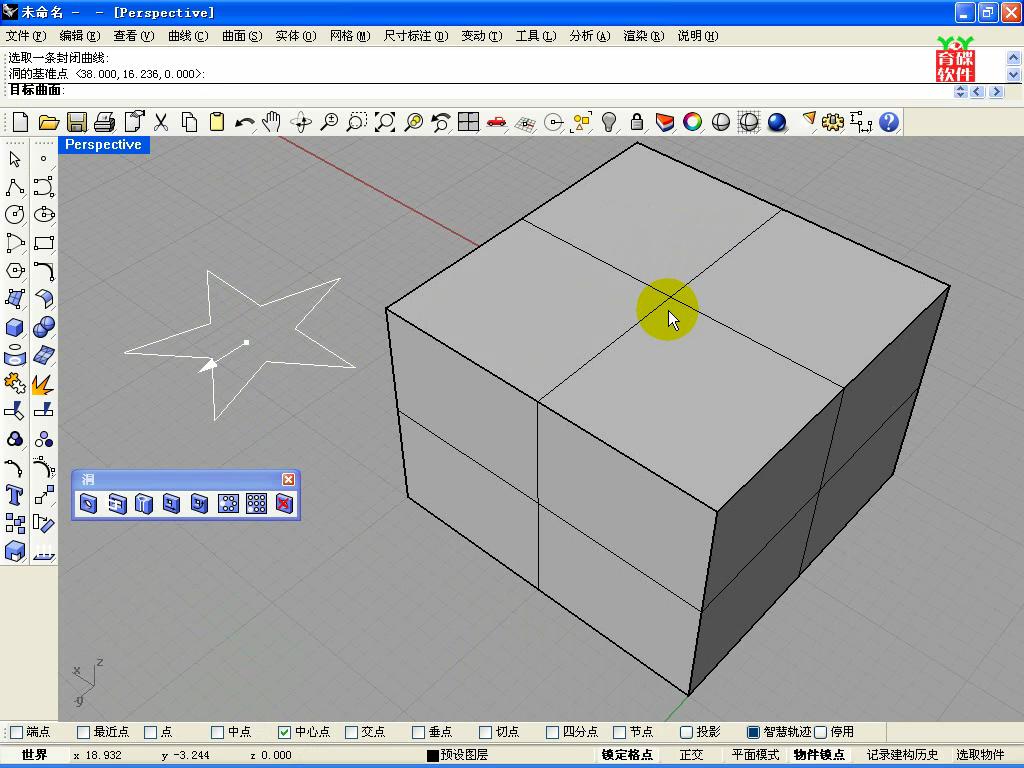Pick the Circle tool in the left toolbar
The image size is (1024, 768).
tap(15, 215)
